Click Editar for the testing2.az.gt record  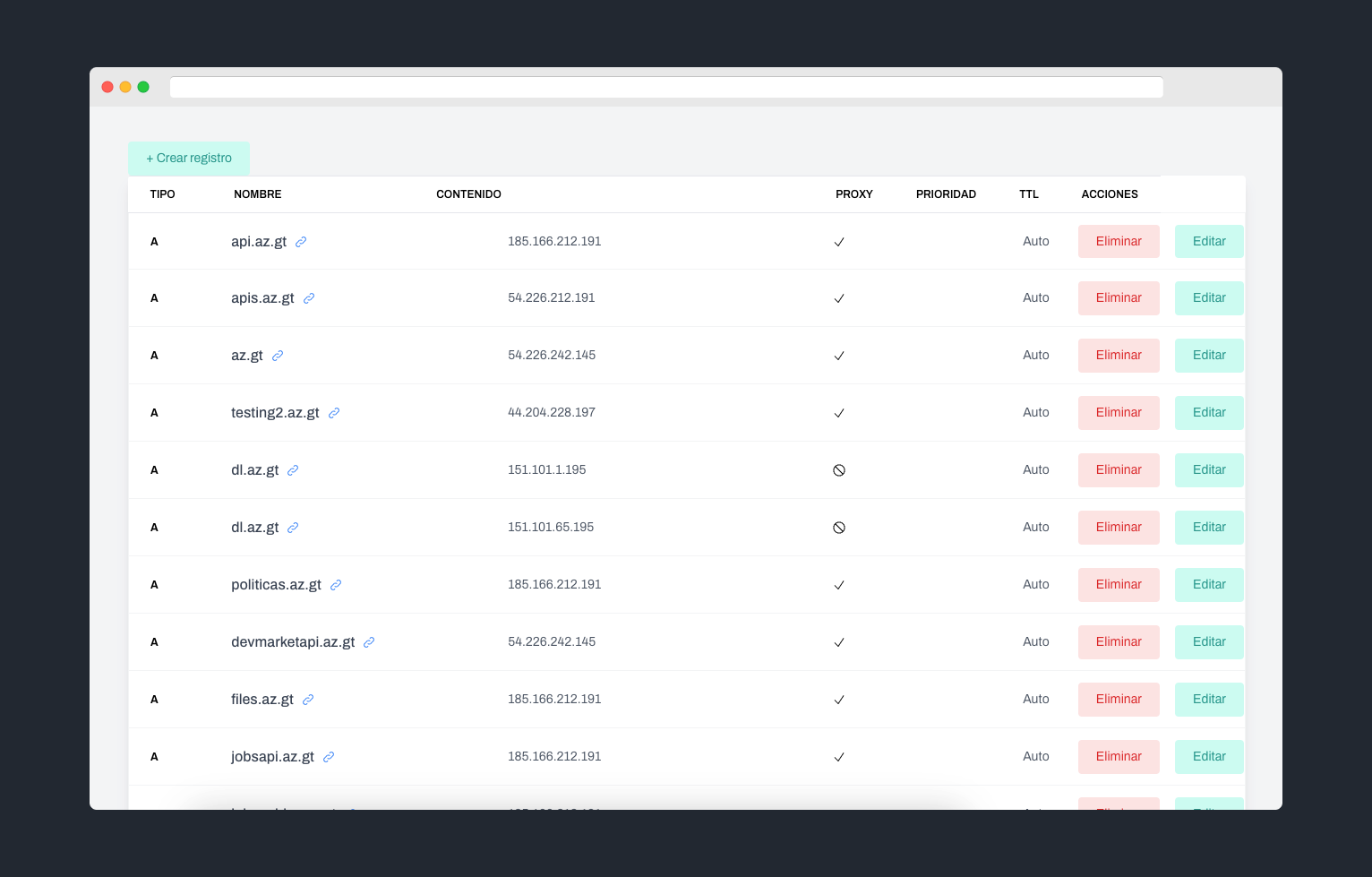pos(1209,412)
